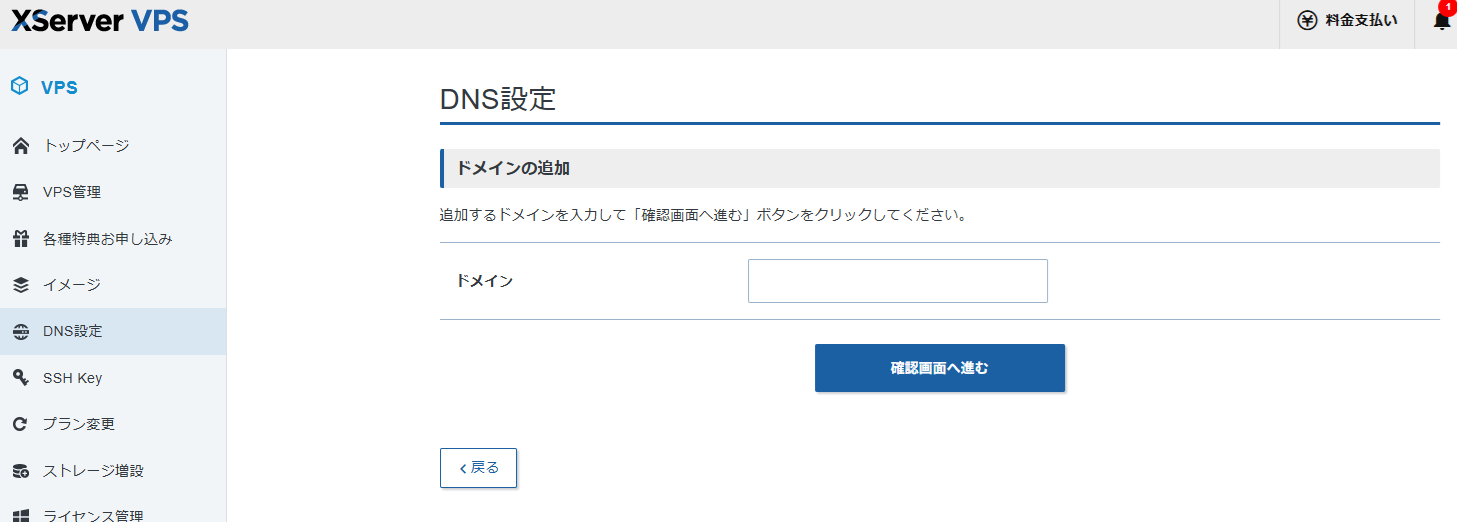Click the Windows icon for ライセンス管理
This screenshot has height=522, width=1457.
[20, 516]
